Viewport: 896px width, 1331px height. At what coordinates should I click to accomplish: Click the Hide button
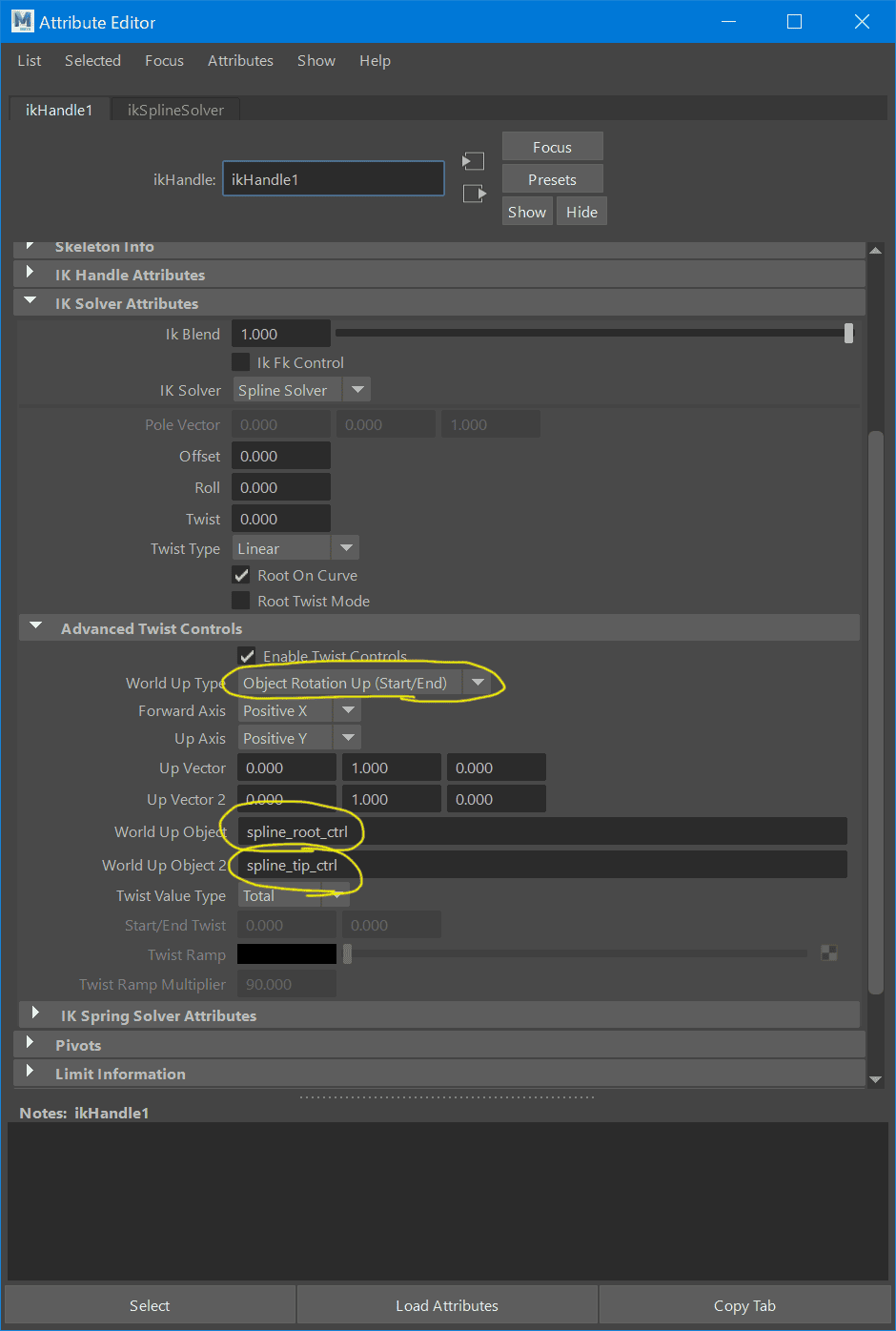581,212
